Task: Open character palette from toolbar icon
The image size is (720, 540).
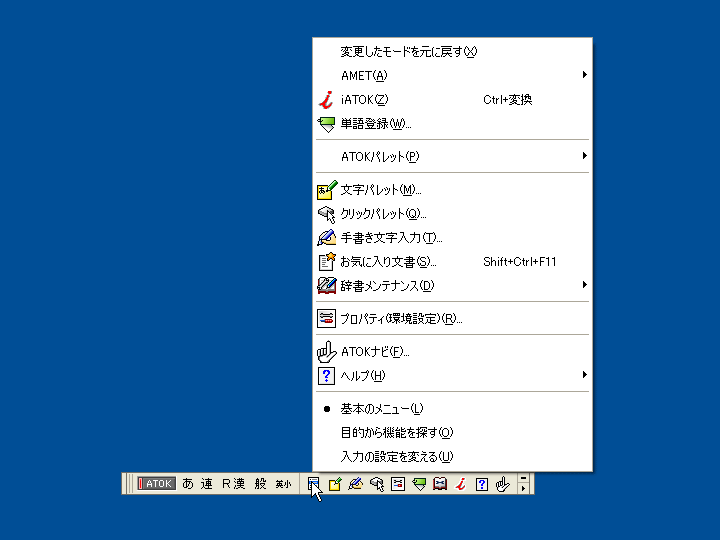Action: point(335,484)
